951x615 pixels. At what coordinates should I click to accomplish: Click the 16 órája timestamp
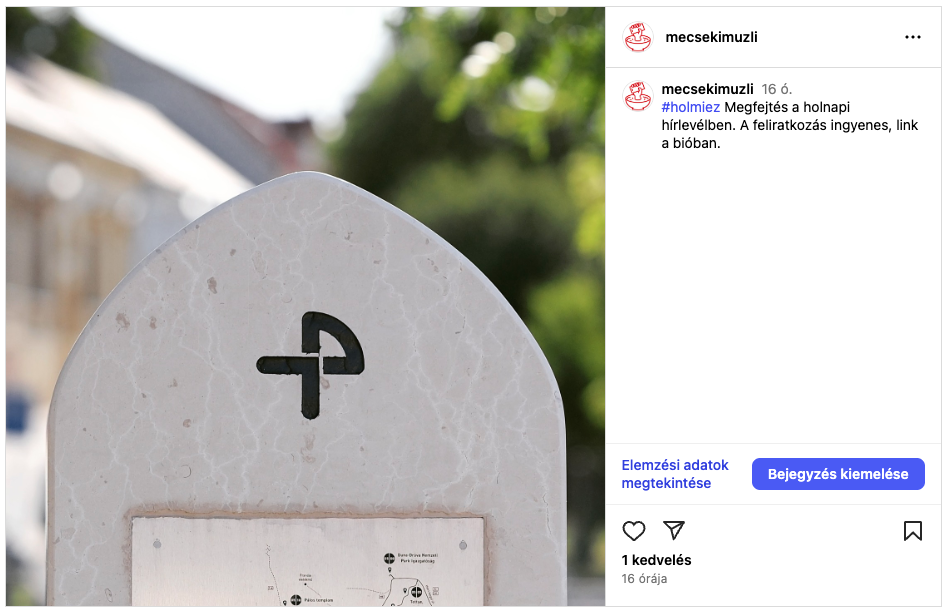pyautogui.click(x=644, y=579)
